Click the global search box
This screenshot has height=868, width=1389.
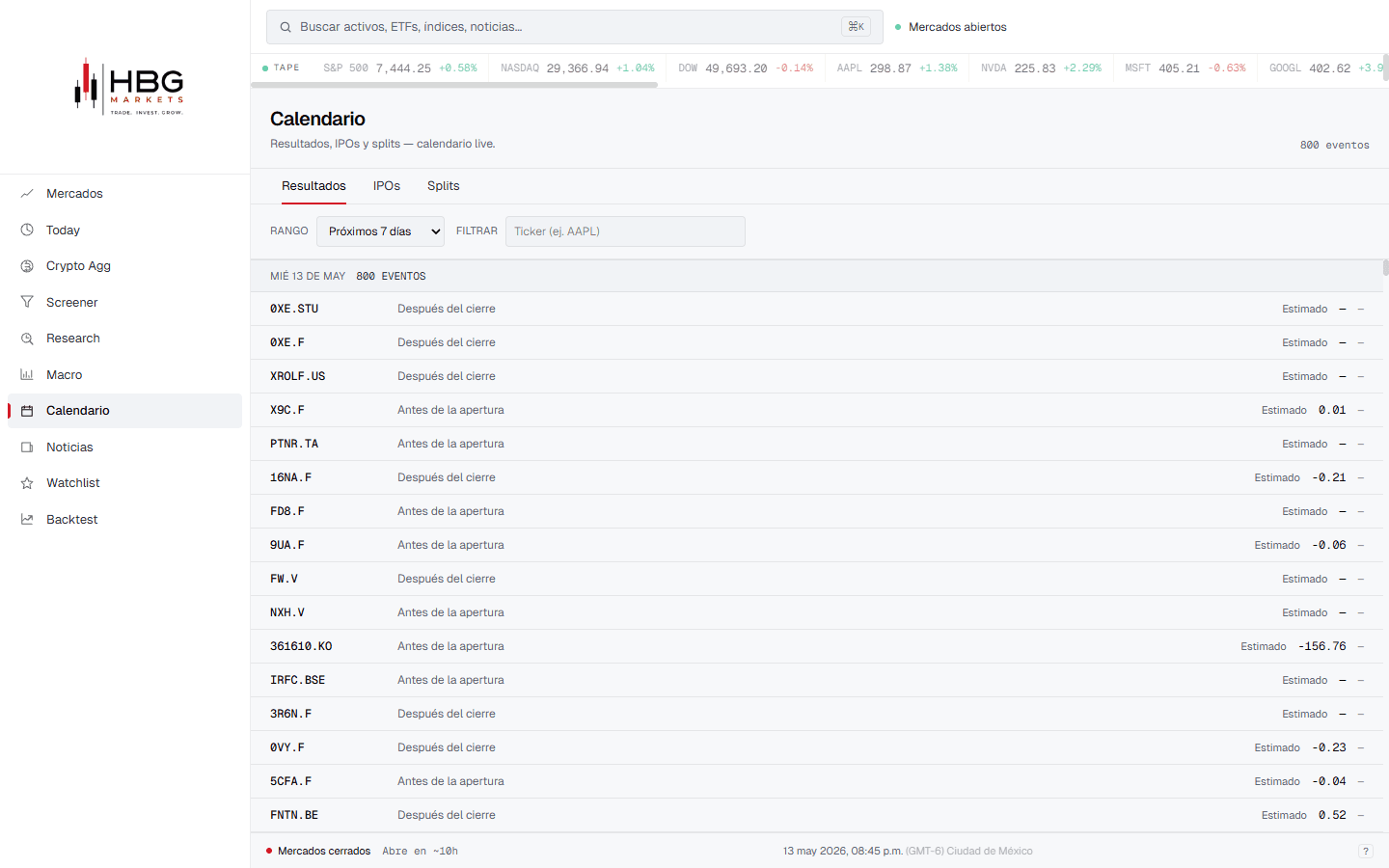(x=574, y=27)
